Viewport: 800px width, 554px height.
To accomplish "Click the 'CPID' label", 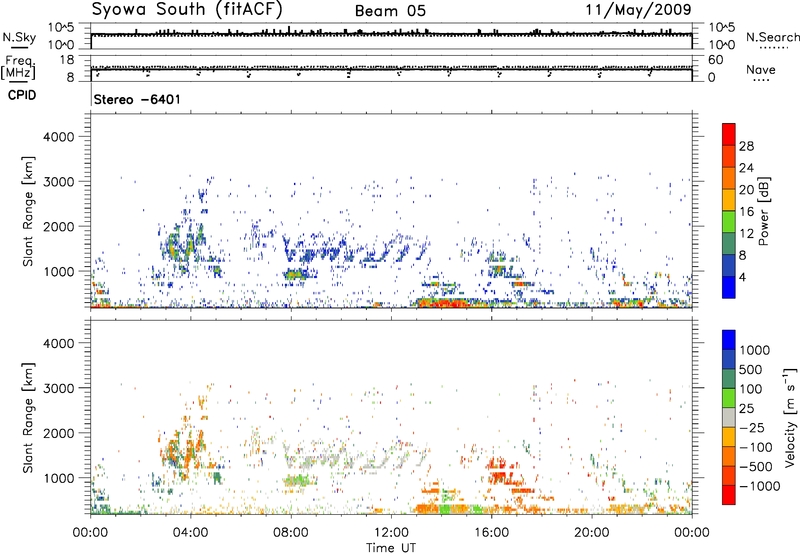I will click(22, 95).
